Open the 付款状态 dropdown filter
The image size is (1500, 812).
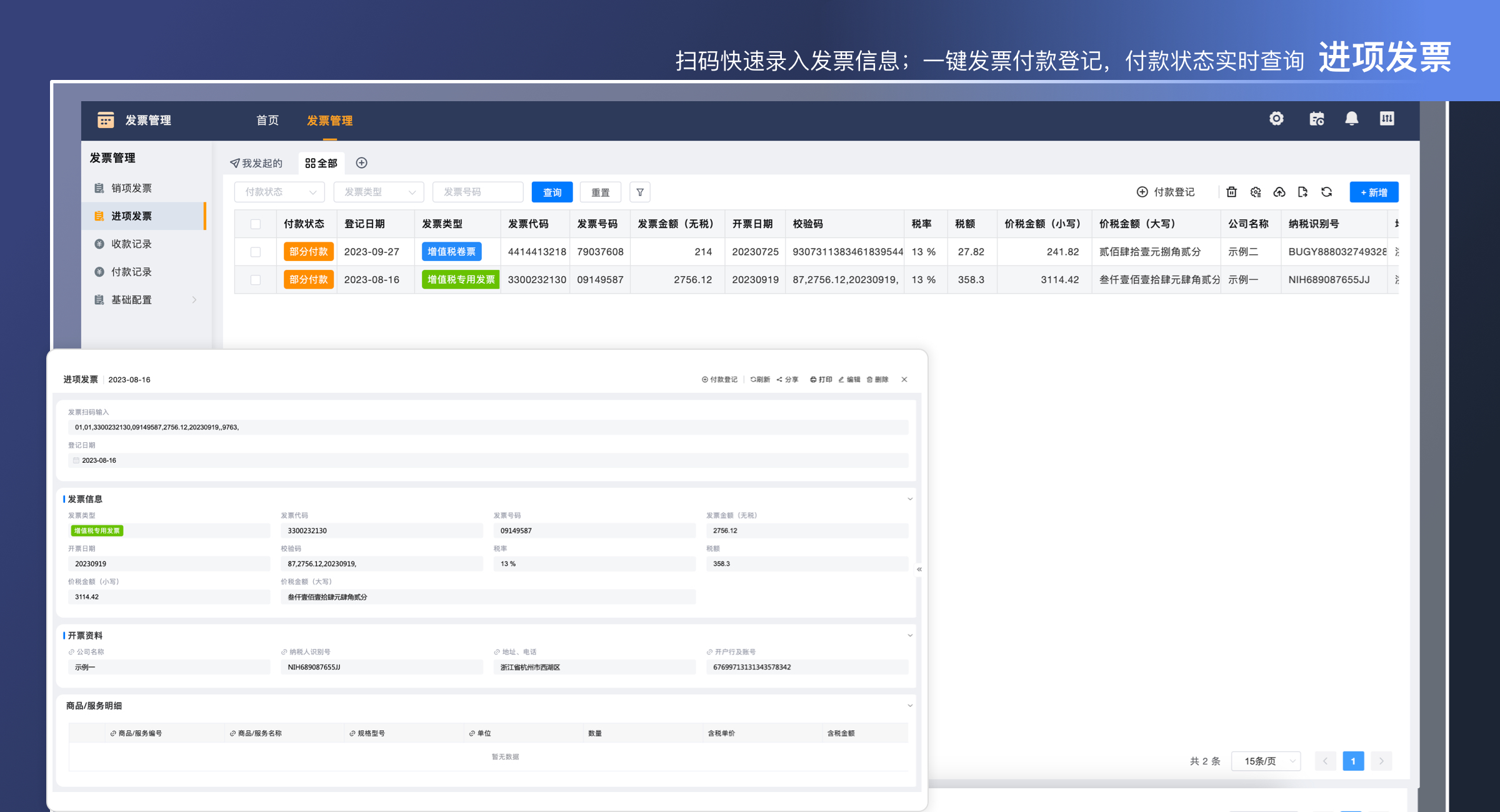click(x=279, y=192)
